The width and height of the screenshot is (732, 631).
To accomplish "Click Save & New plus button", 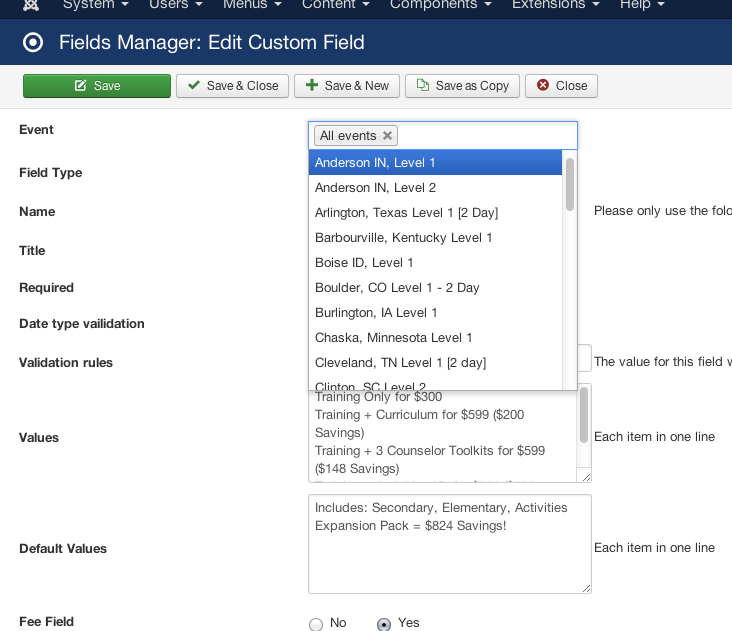I will [x=347, y=86].
